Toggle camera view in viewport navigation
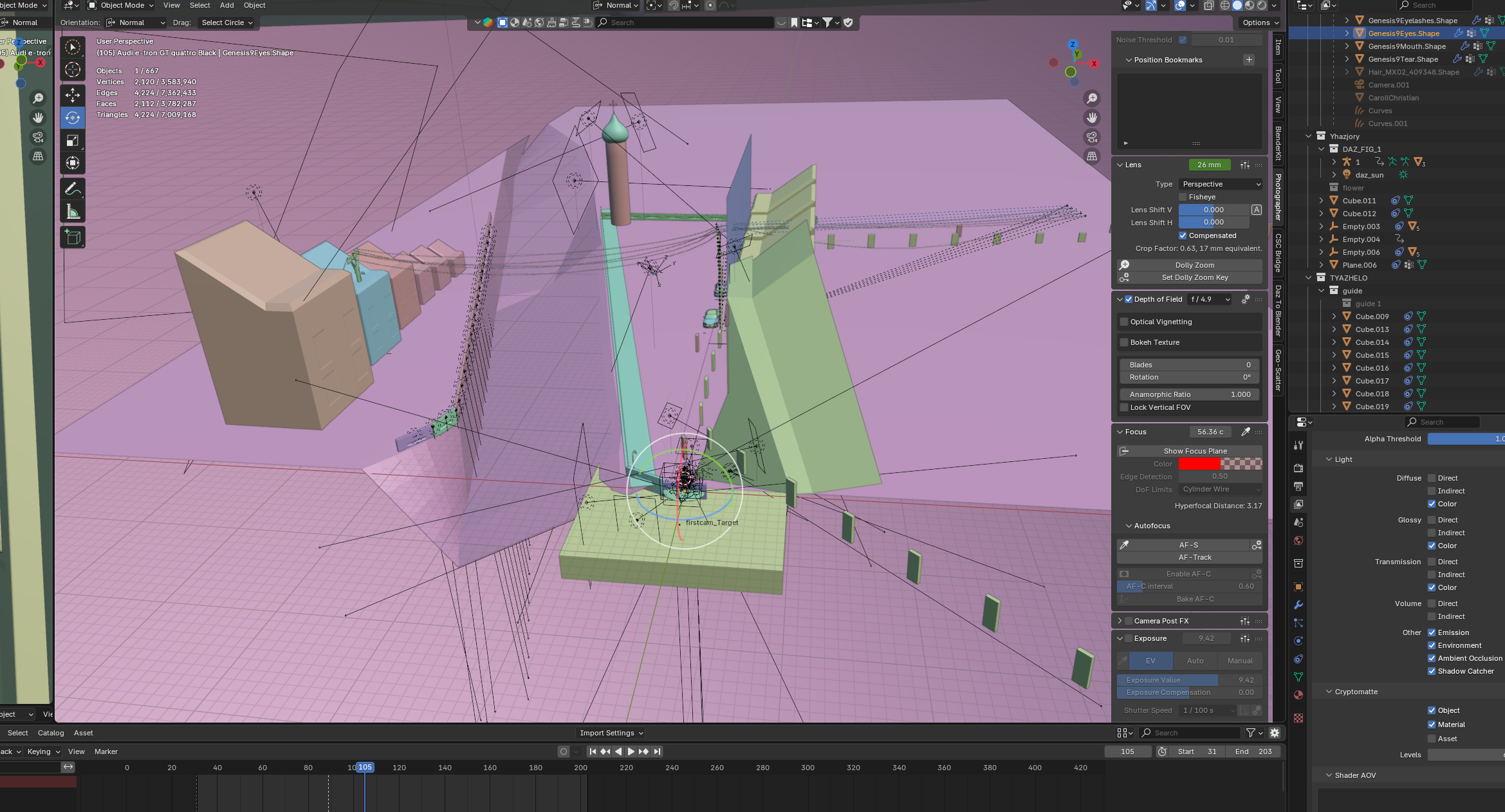The height and width of the screenshot is (812, 1505). [x=1092, y=137]
